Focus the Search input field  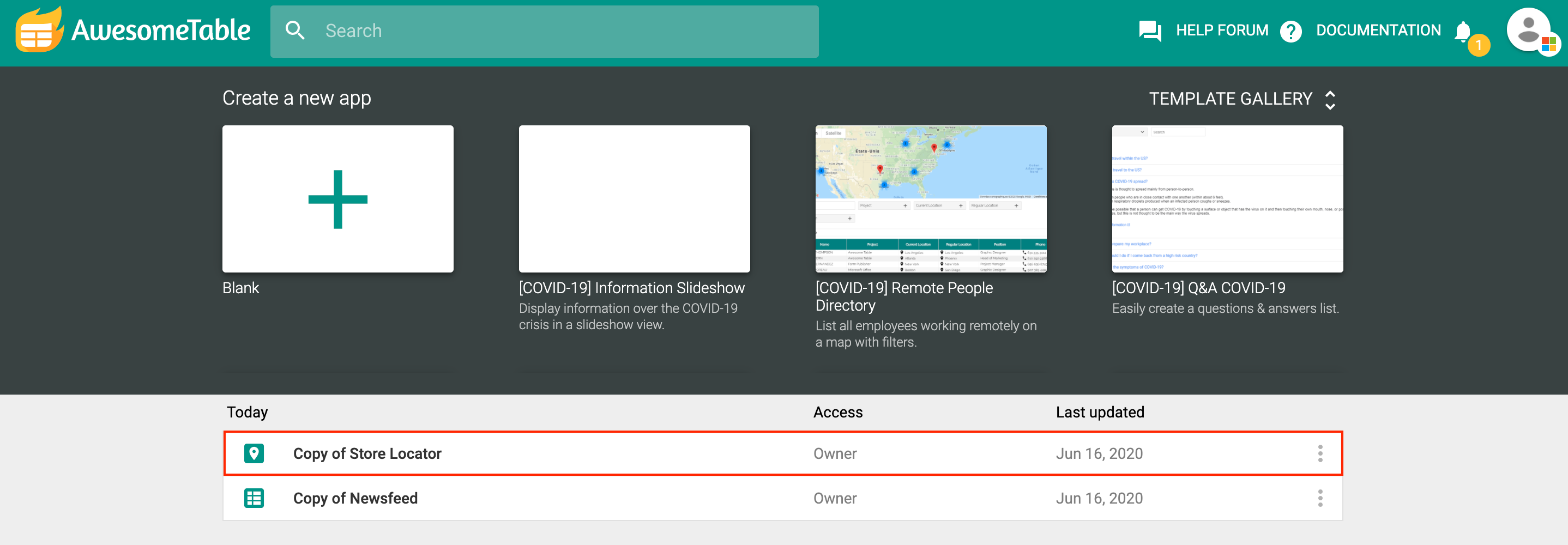pyautogui.click(x=544, y=32)
